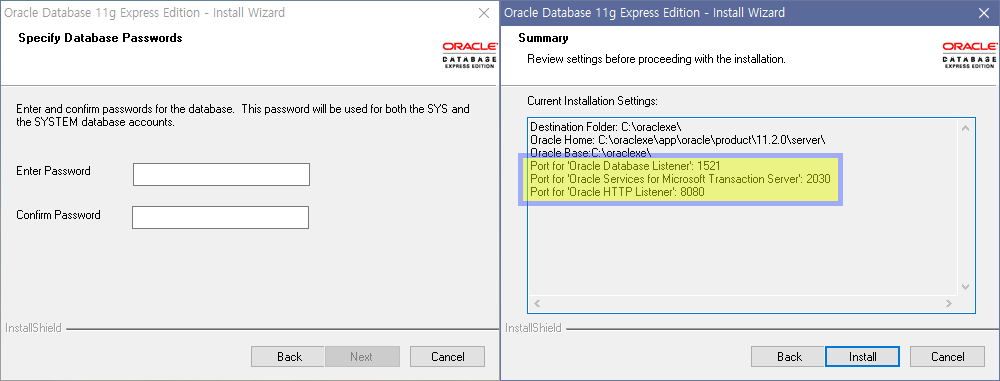The width and height of the screenshot is (1000, 381).
Task: Click the horizontal scroll right arrow
Action: point(948,303)
